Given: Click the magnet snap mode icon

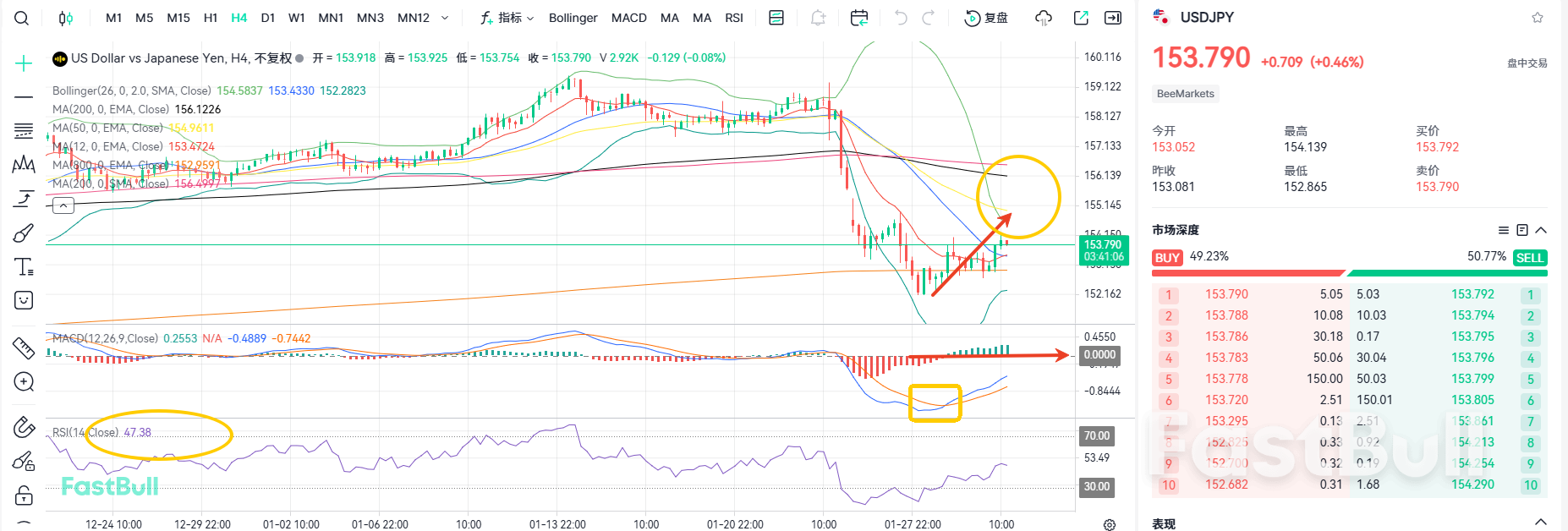Looking at the screenshot, I should pyautogui.click(x=24, y=428).
